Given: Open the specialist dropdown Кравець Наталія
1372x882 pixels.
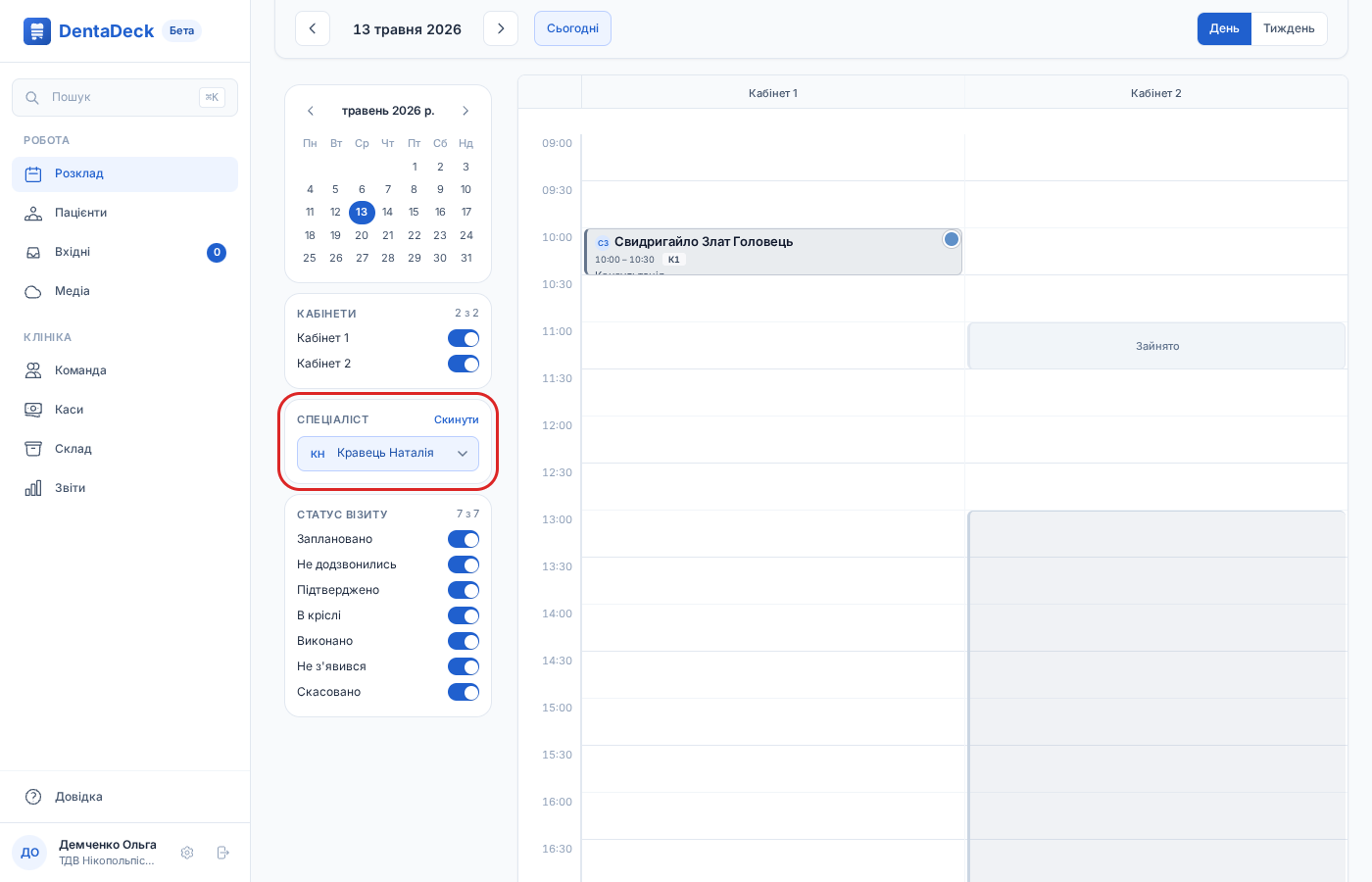Looking at the screenshot, I should tap(388, 454).
